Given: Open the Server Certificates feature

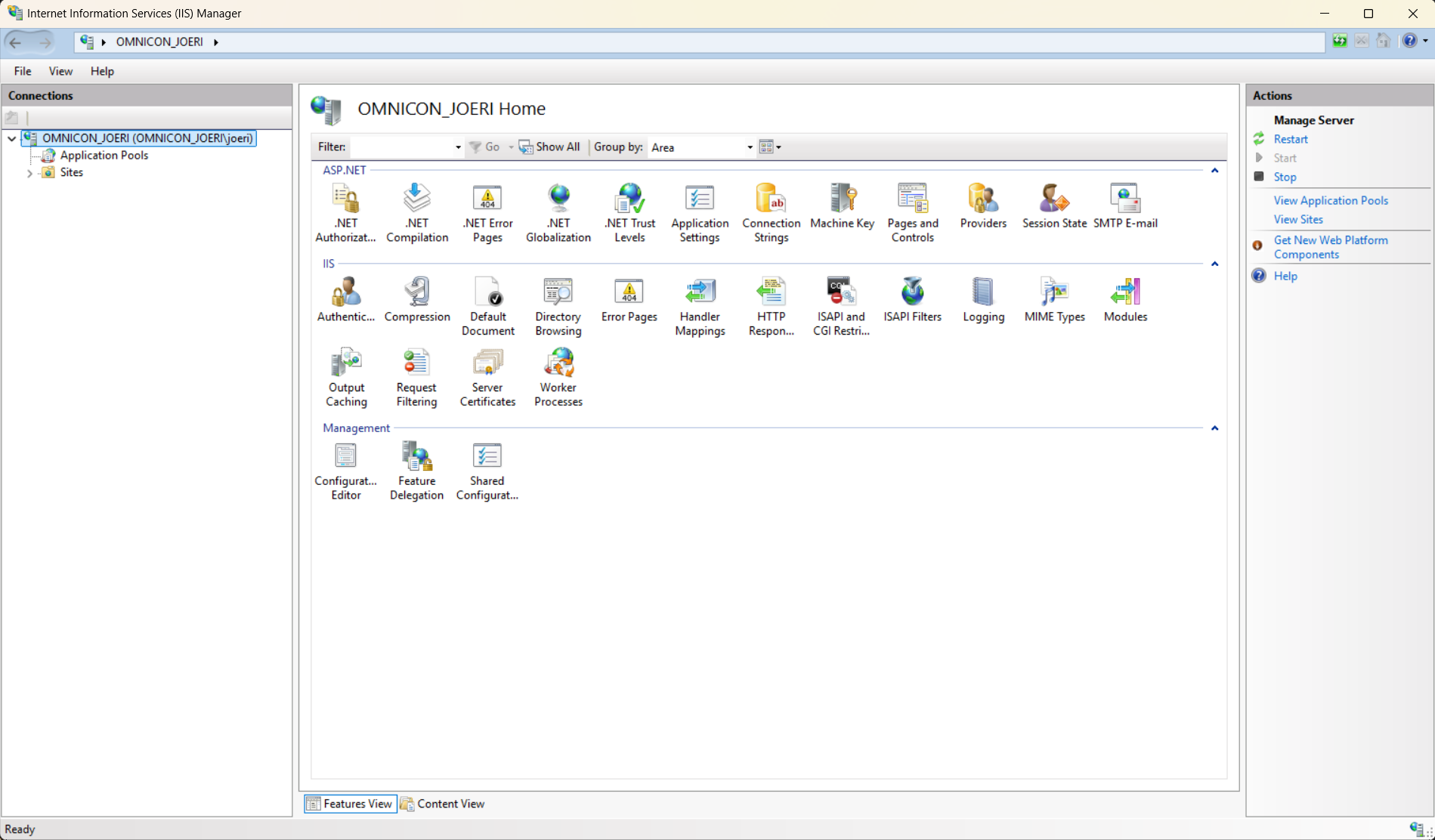Looking at the screenshot, I should pos(487,377).
